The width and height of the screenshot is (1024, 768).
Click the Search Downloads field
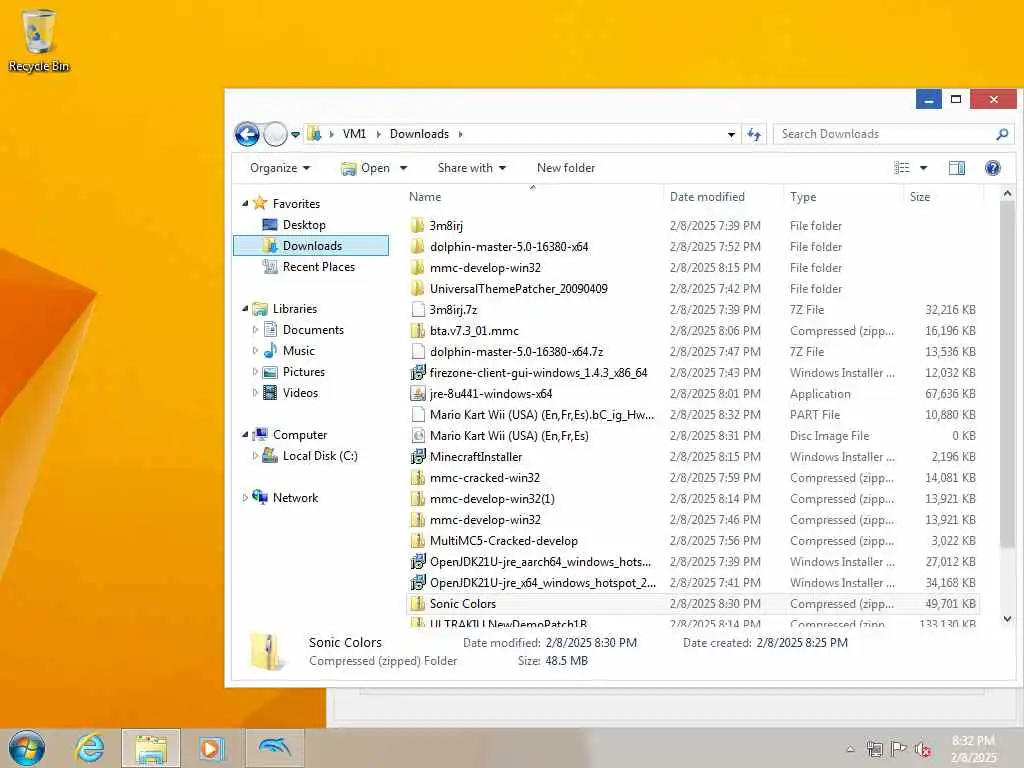pyautogui.click(x=886, y=134)
